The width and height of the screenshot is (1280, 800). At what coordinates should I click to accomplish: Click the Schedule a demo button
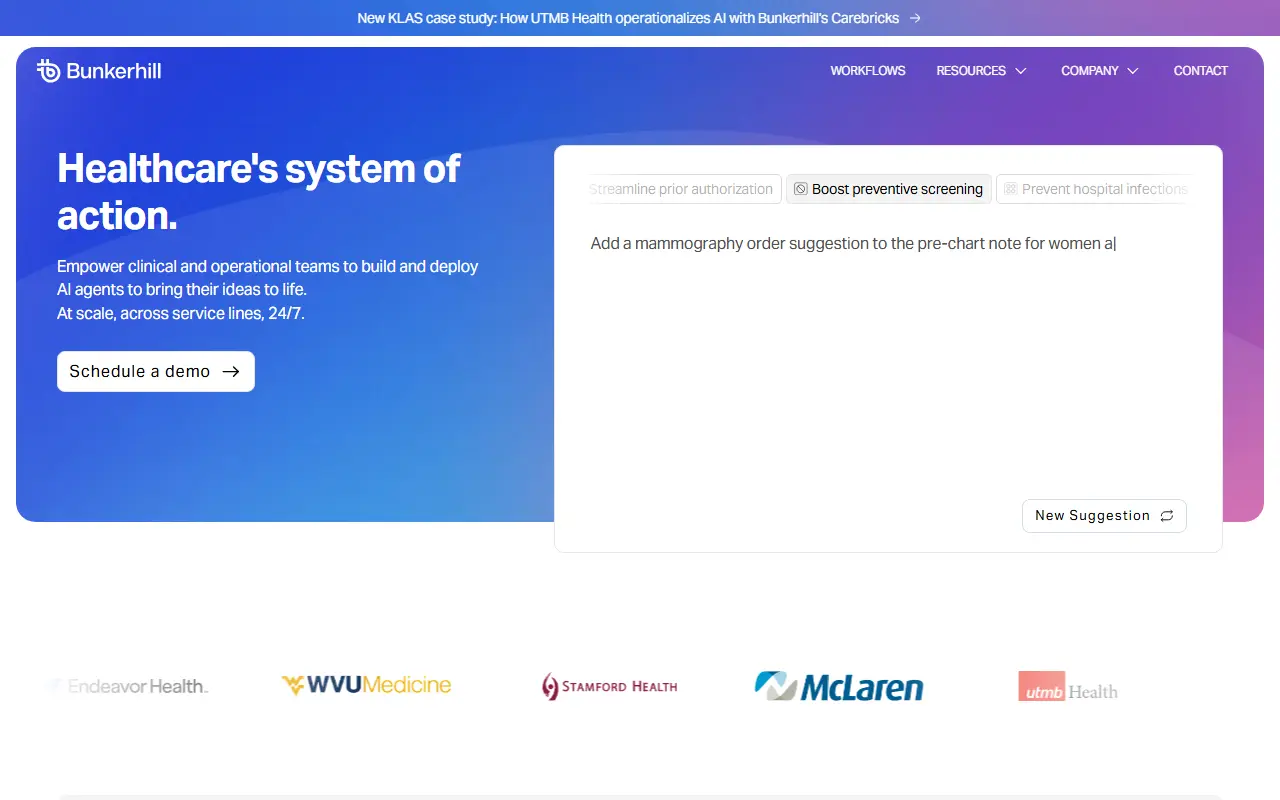point(156,371)
